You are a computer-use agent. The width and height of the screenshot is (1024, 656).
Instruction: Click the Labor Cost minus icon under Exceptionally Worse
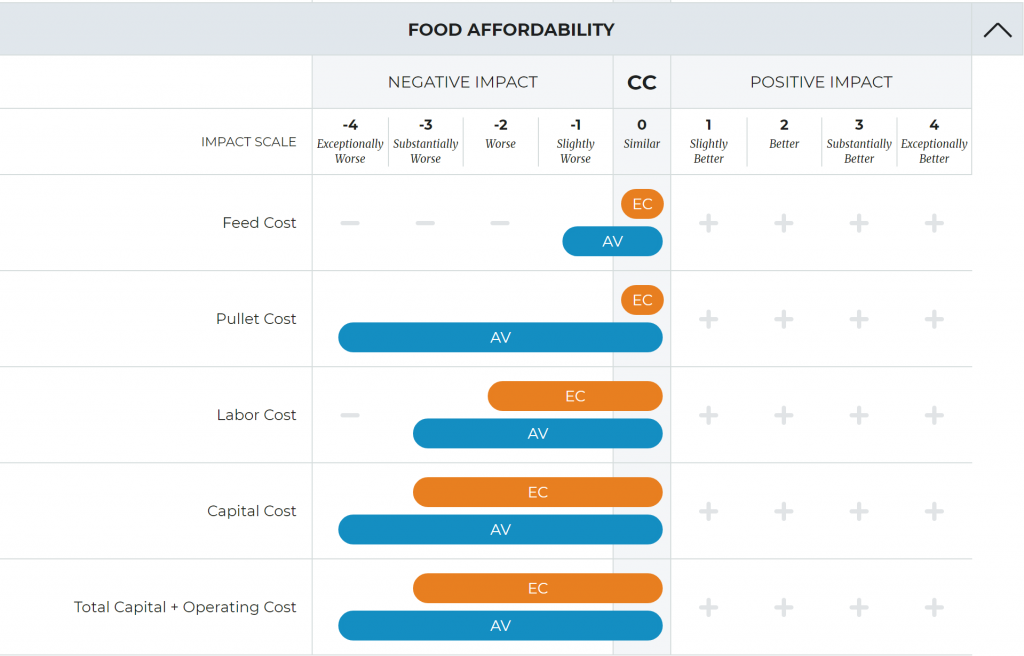point(350,415)
